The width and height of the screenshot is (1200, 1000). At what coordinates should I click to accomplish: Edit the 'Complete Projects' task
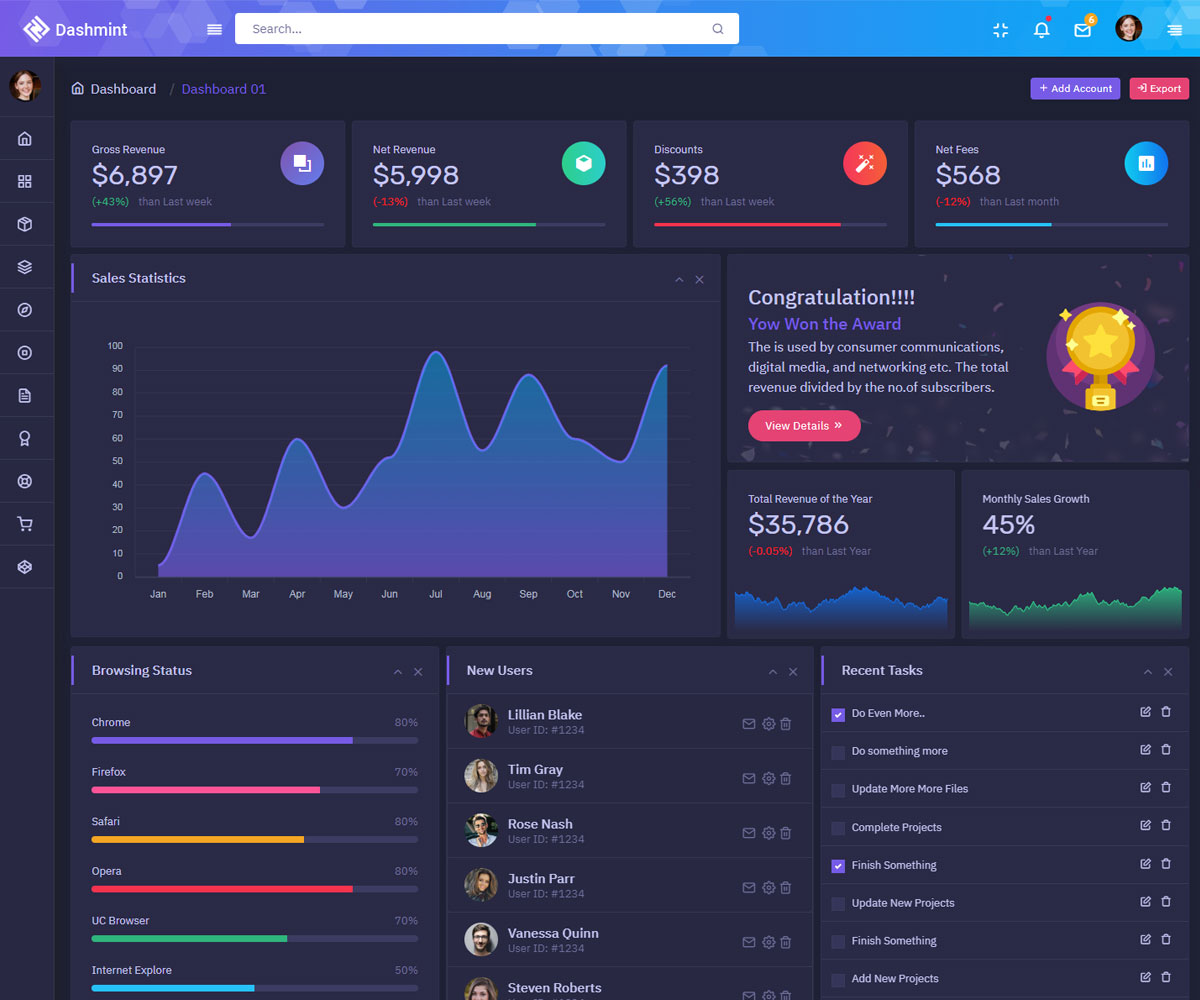pos(1145,826)
